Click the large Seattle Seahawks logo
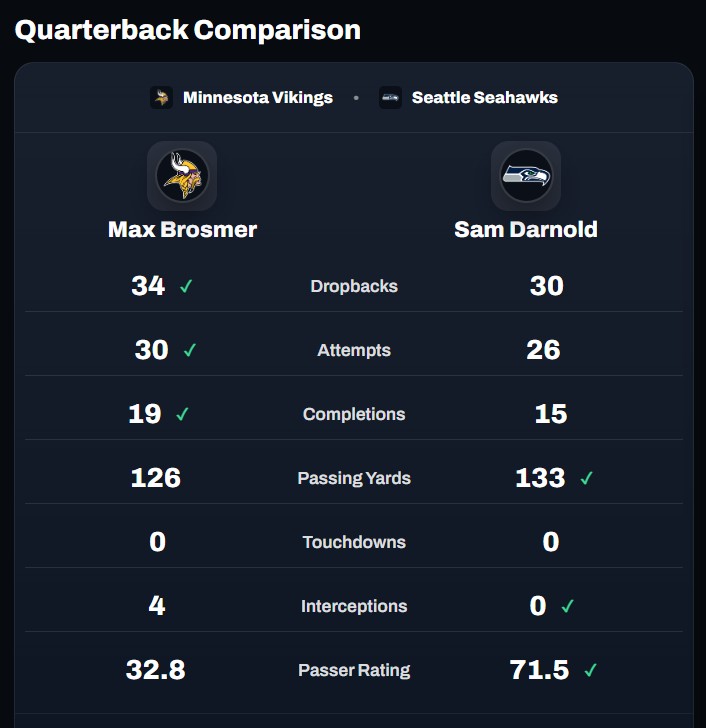Viewport: 706px width, 728px height. [x=526, y=175]
